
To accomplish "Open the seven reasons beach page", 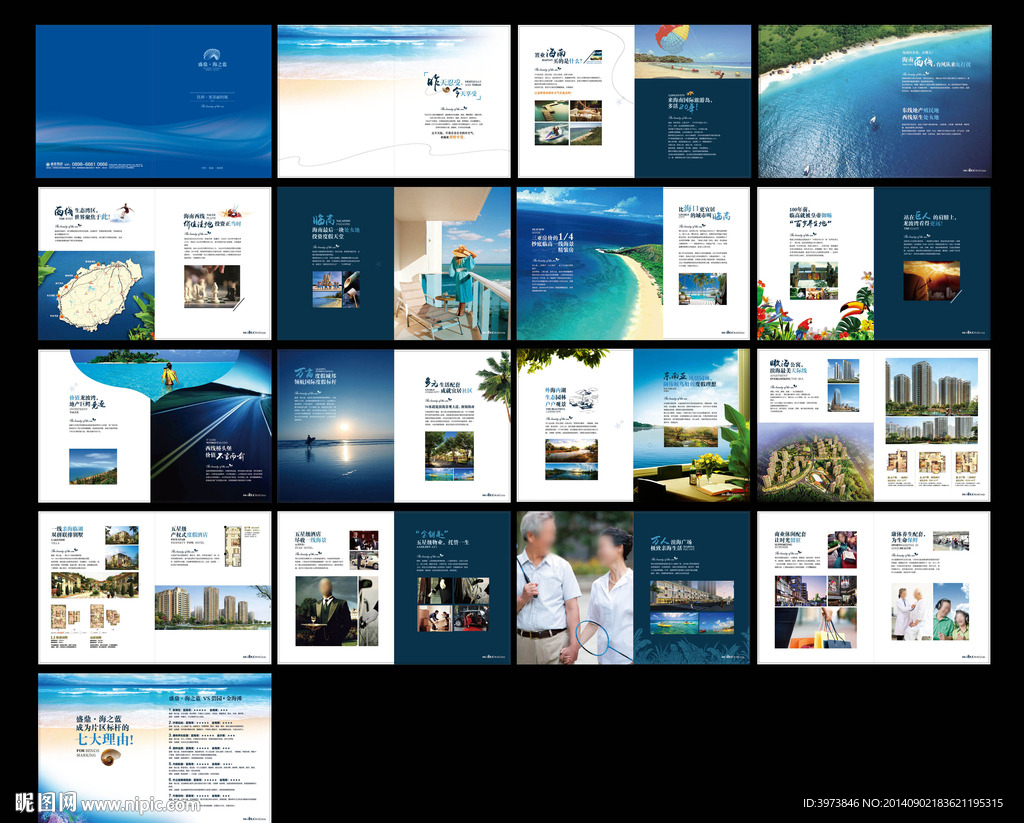I will coord(155,748).
